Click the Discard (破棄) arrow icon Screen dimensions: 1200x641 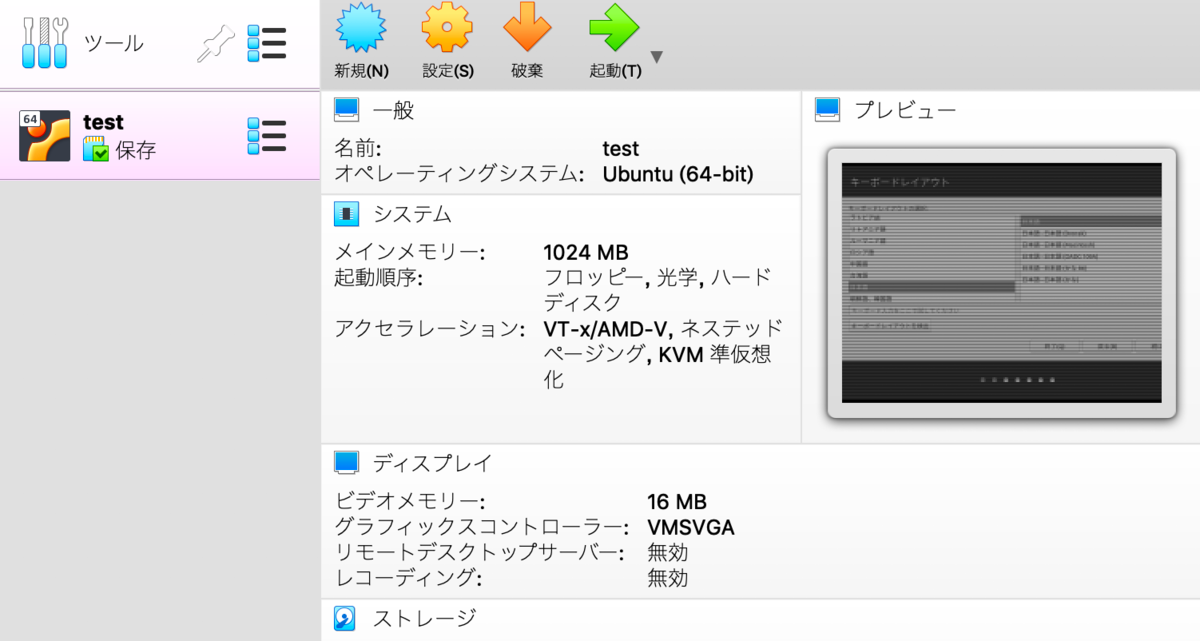click(x=526, y=28)
